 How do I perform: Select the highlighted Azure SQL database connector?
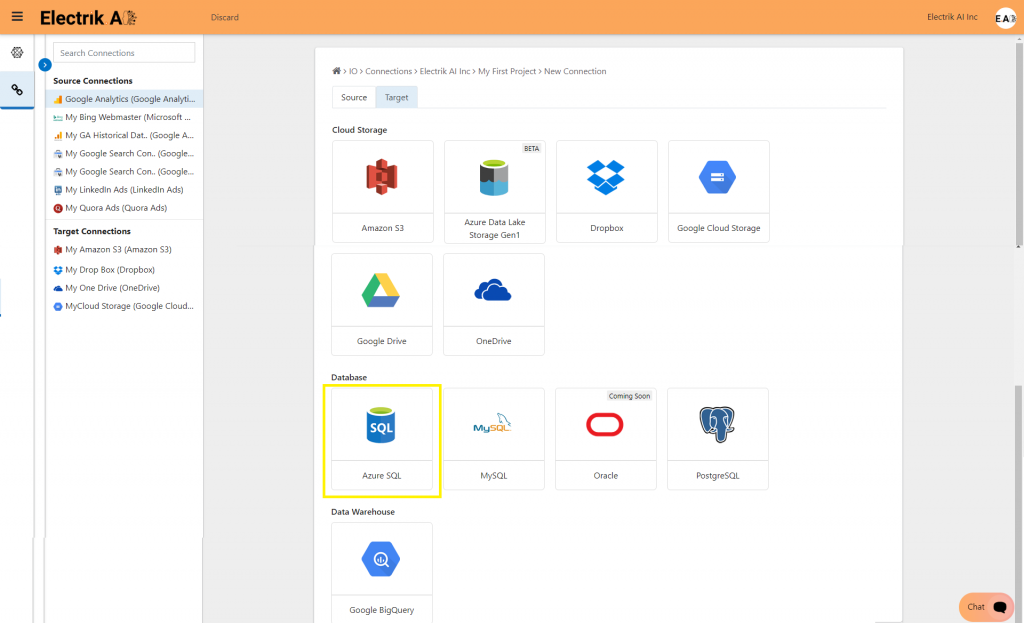(x=382, y=438)
